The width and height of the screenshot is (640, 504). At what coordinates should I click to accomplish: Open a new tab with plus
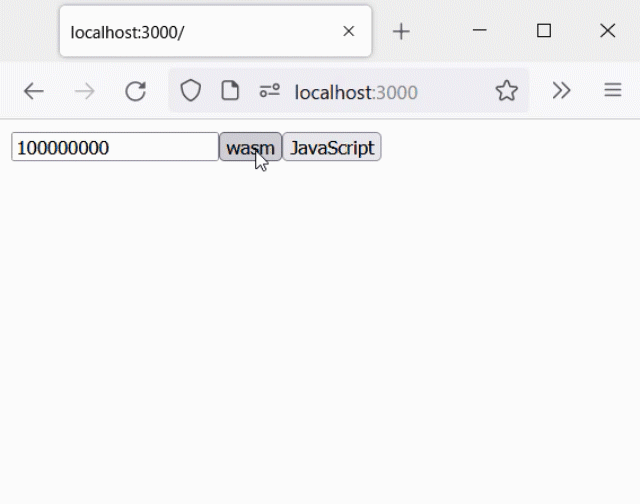coord(401,31)
